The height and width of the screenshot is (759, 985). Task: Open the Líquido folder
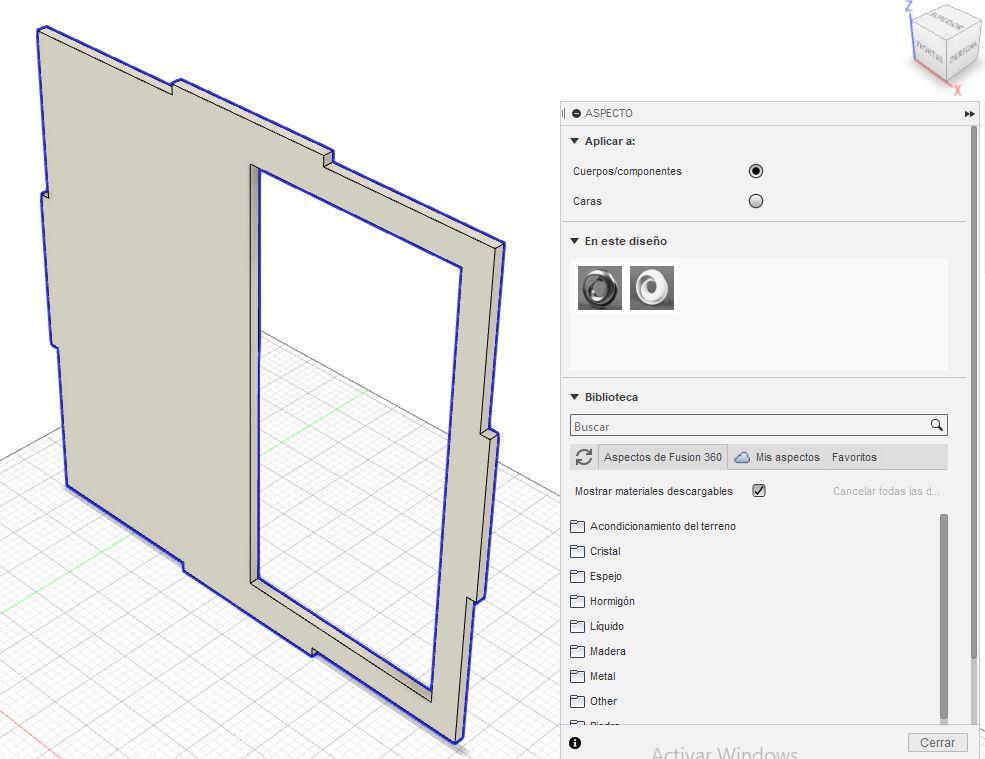597,626
